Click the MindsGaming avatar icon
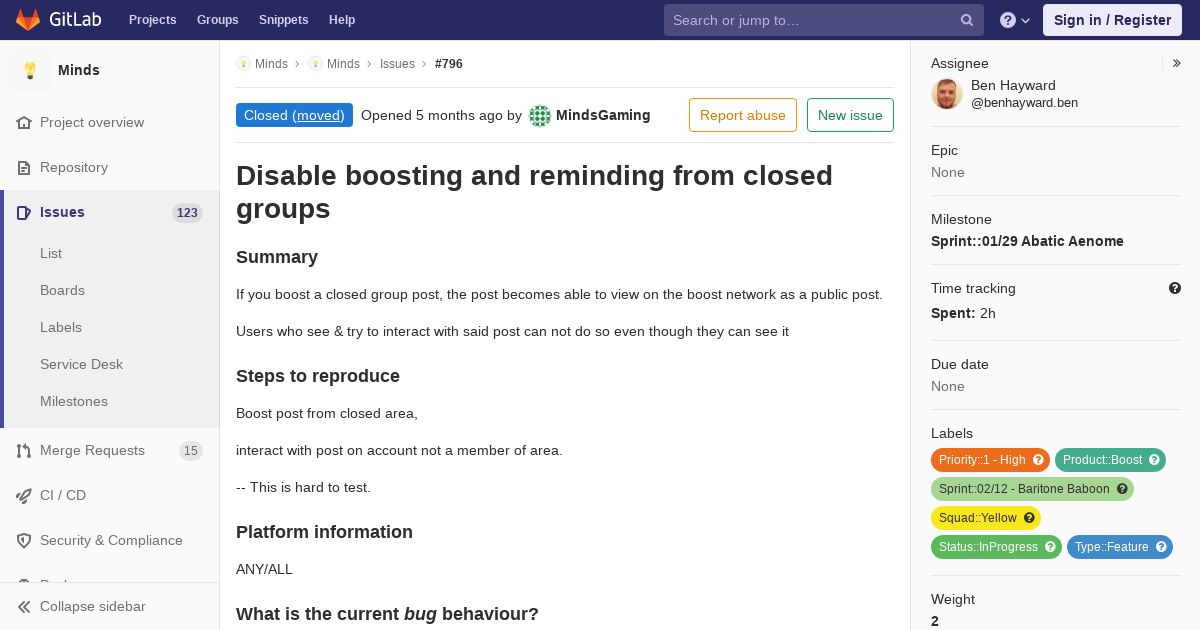The height and width of the screenshot is (630, 1200). tap(540, 115)
